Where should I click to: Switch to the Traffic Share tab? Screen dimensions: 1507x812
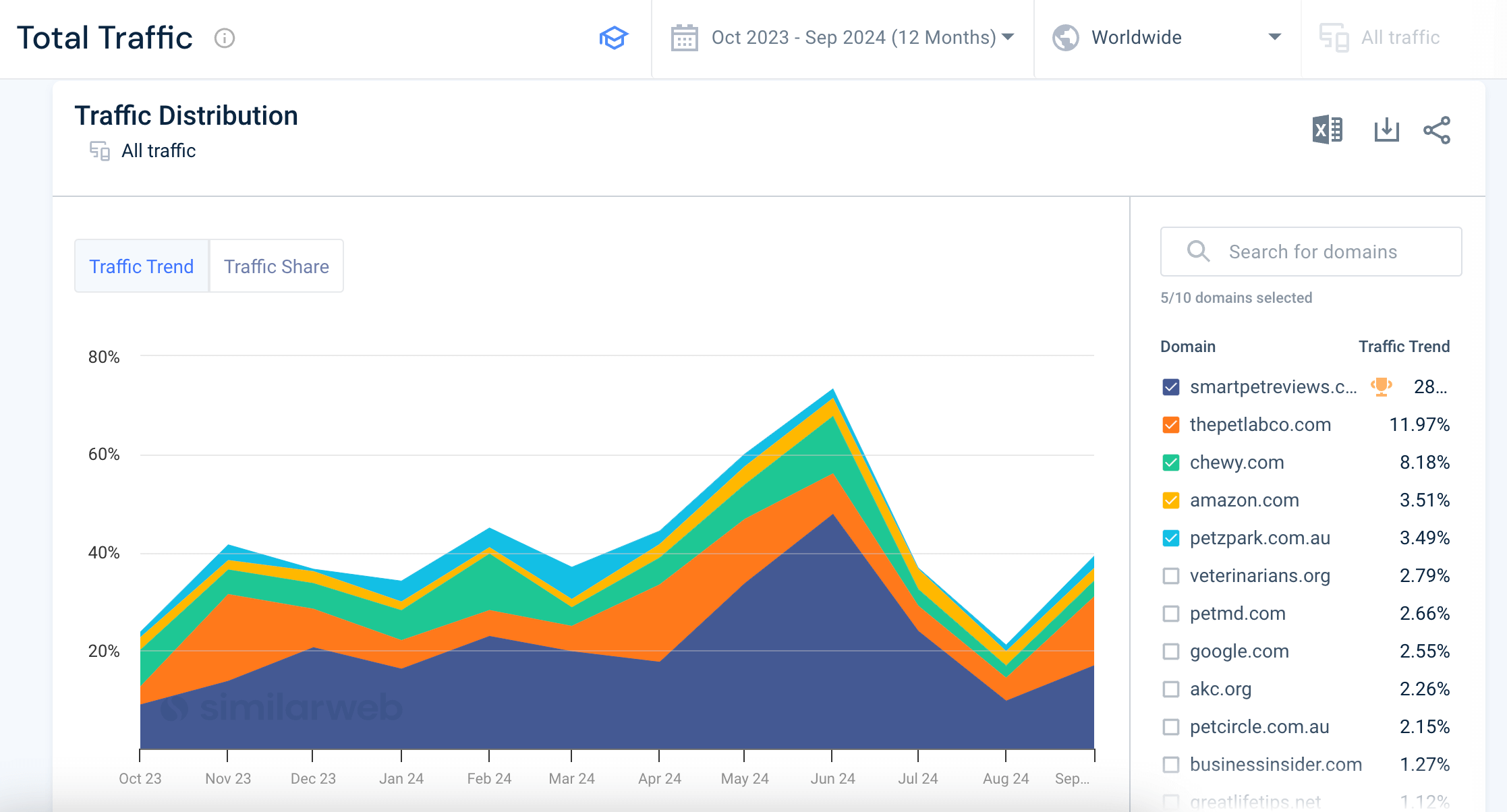276,266
